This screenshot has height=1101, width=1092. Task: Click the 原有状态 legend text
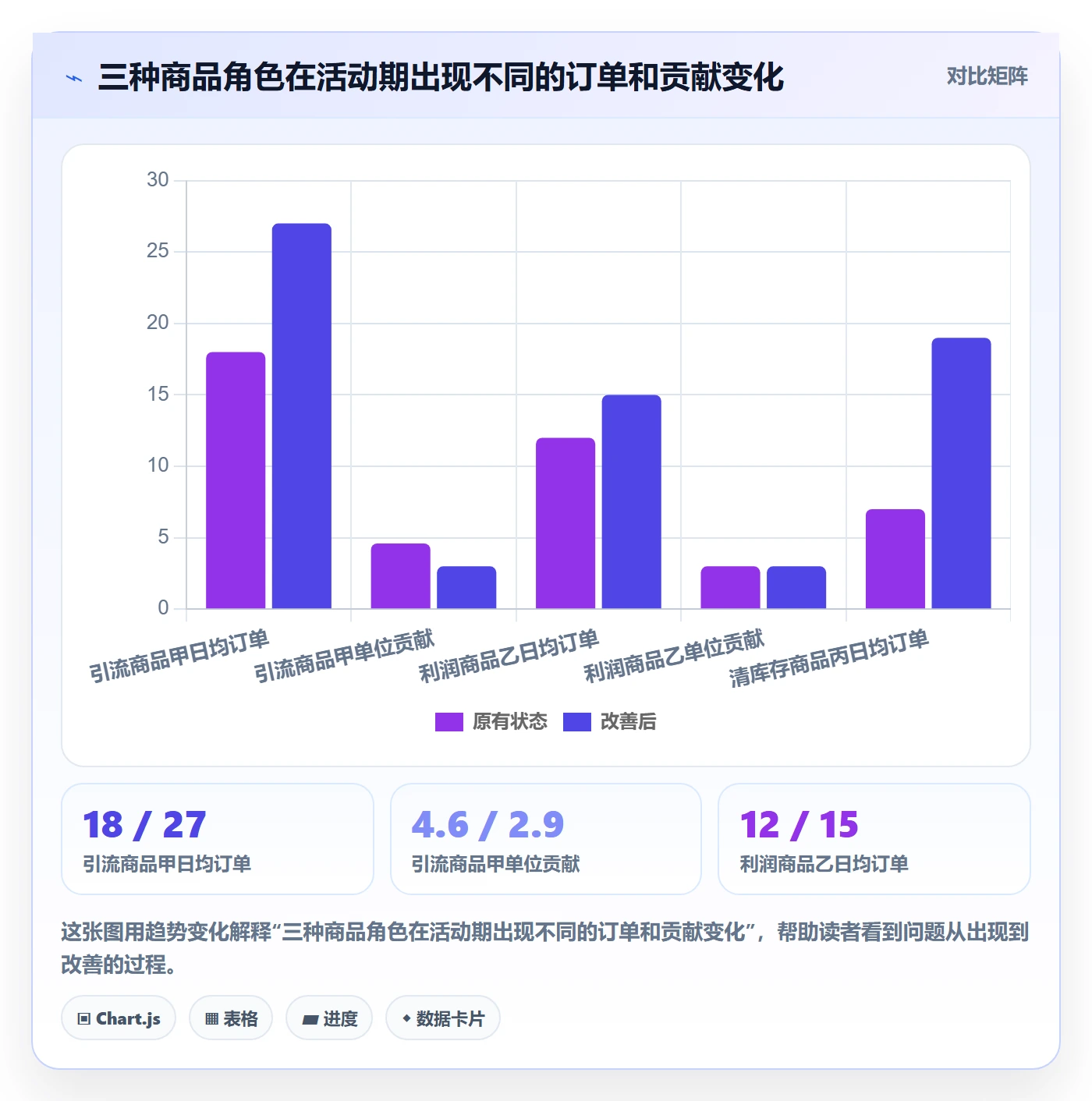(x=510, y=722)
